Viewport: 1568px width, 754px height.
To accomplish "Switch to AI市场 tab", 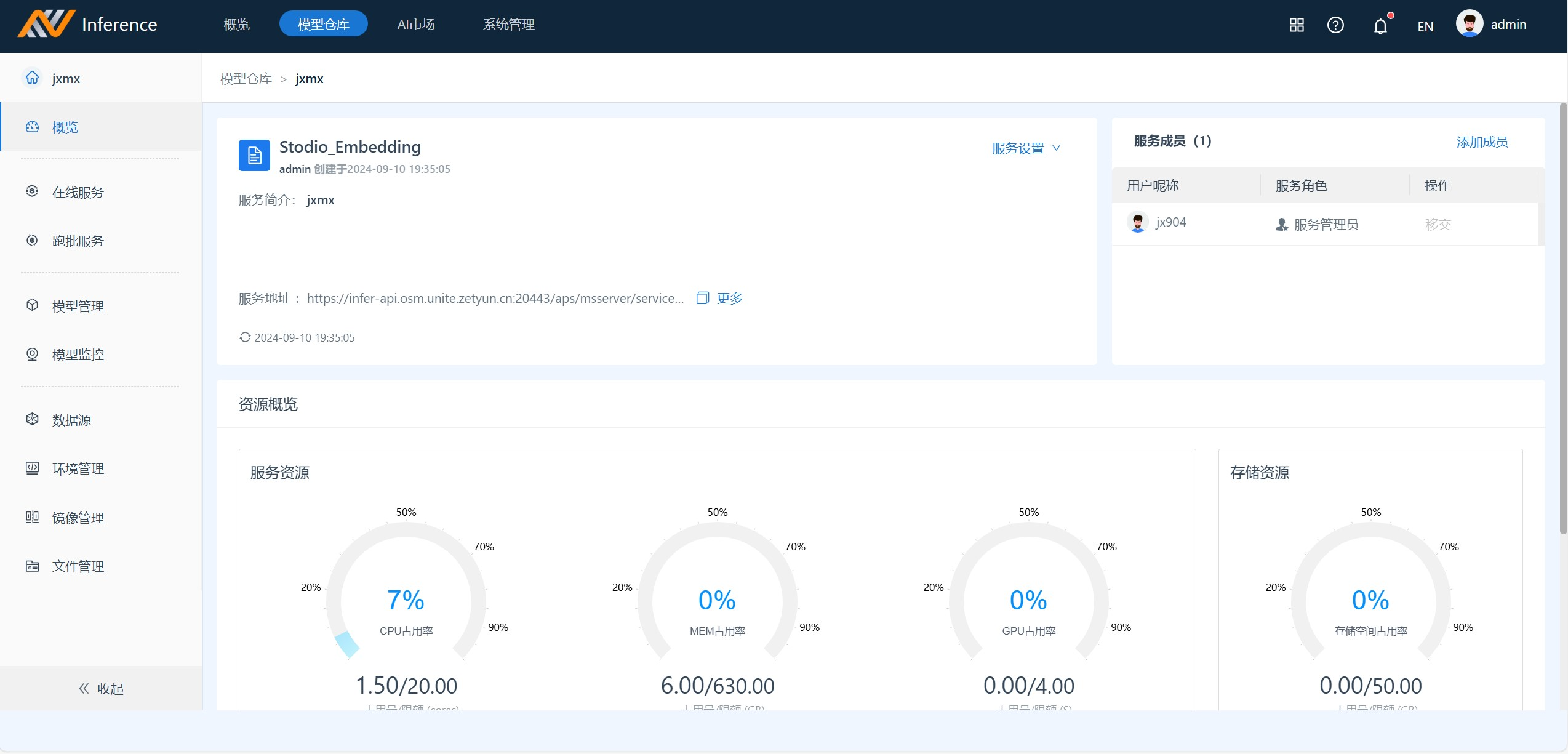I will (x=416, y=24).
